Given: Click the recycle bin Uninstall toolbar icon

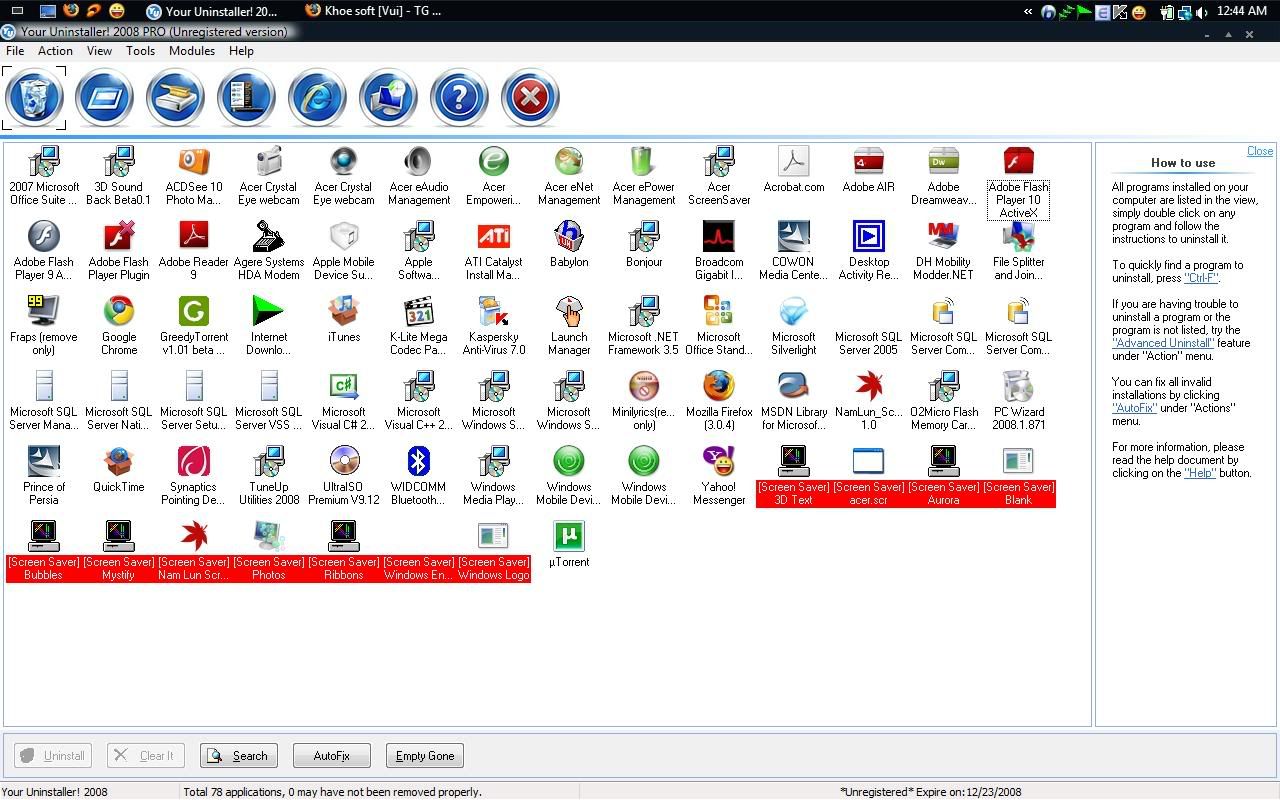Looking at the screenshot, I should (35, 98).
